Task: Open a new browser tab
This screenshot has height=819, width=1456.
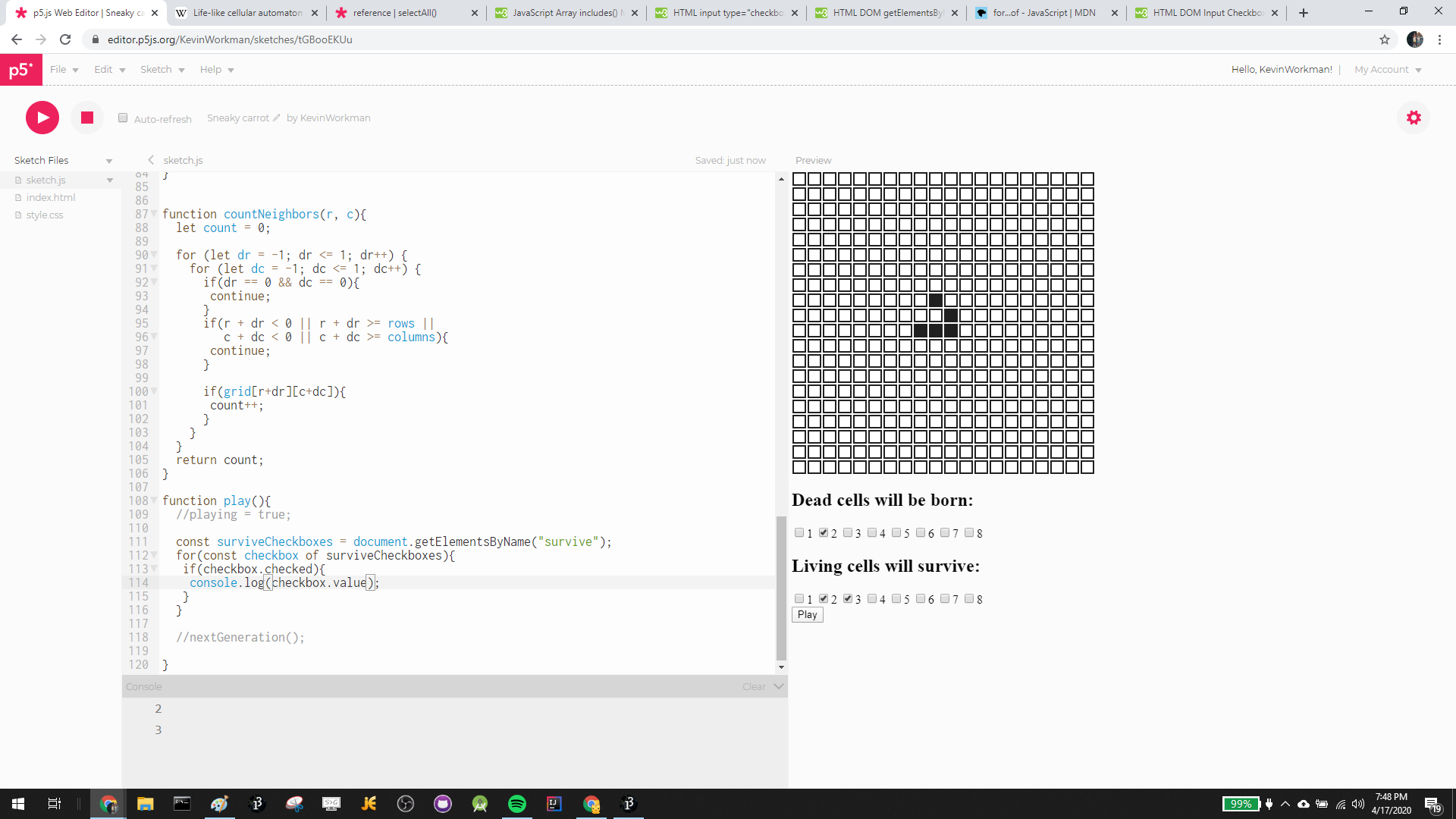Action: (1304, 13)
